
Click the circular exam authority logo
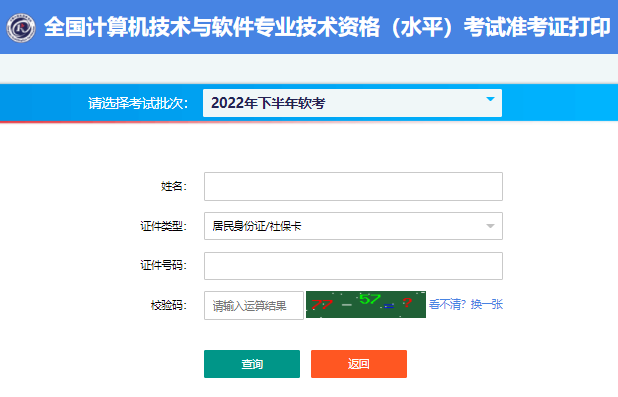[21, 28]
